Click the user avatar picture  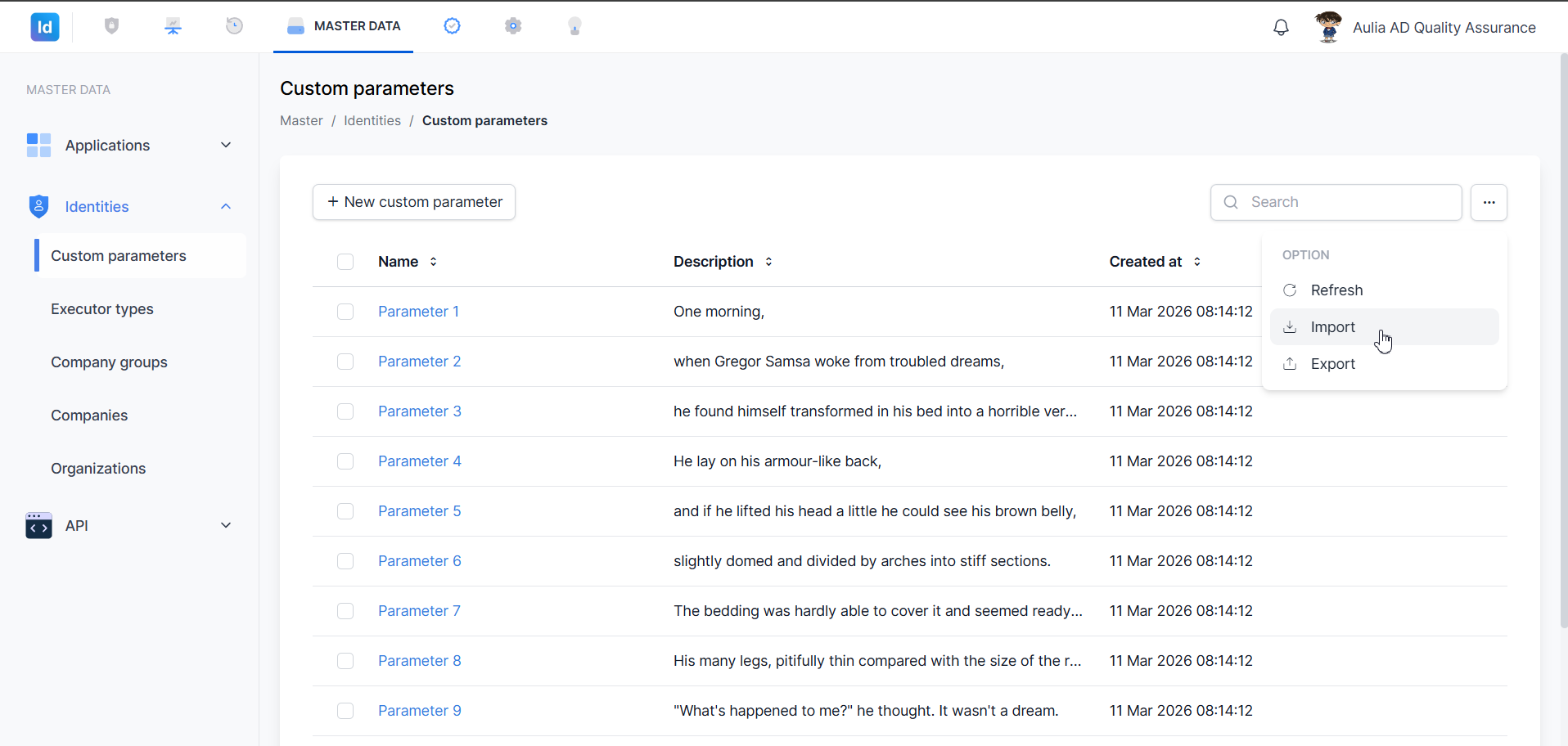coord(1328,27)
